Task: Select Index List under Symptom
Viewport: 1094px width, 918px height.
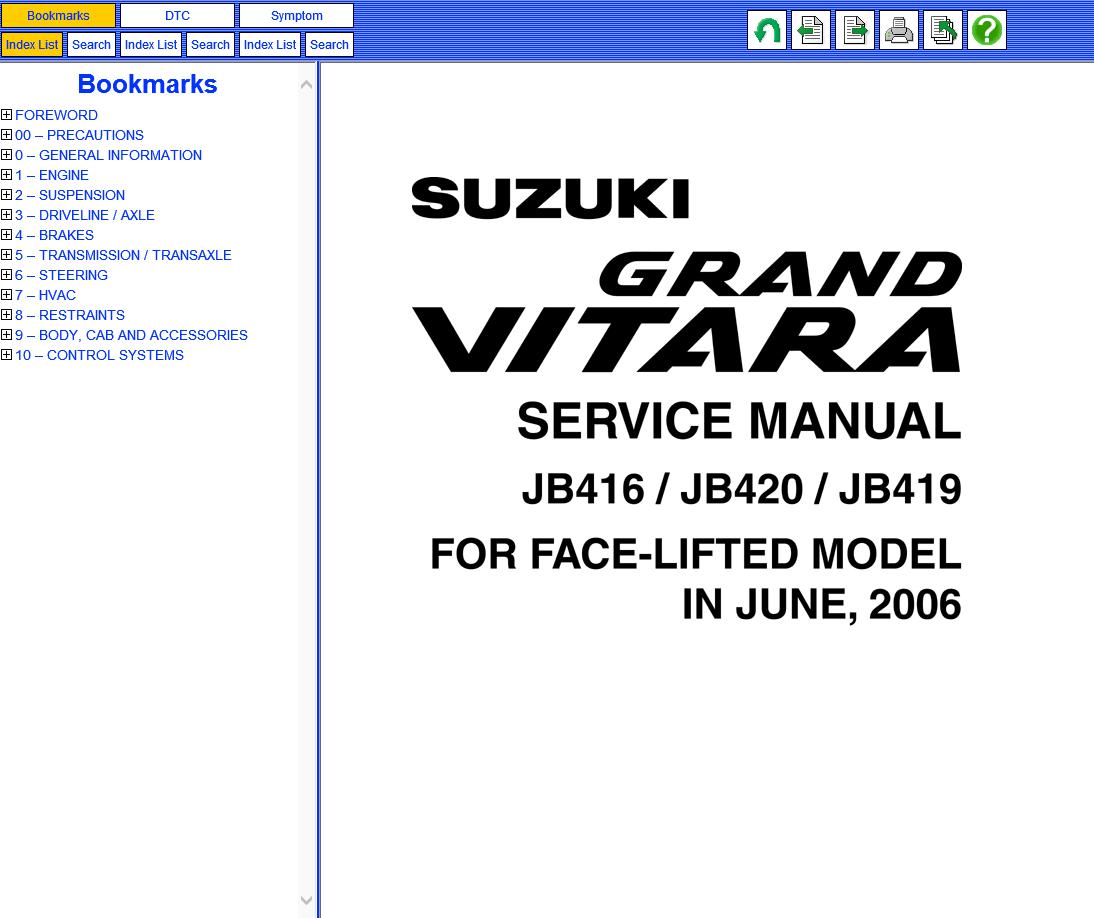Action: (x=270, y=45)
